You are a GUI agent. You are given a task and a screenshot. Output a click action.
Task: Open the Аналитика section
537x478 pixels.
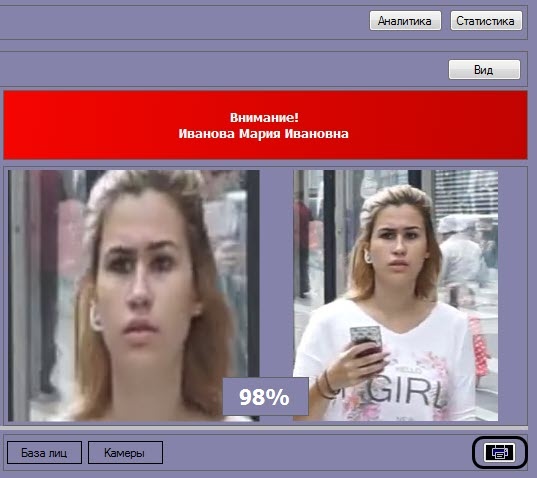tap(405, 21)
